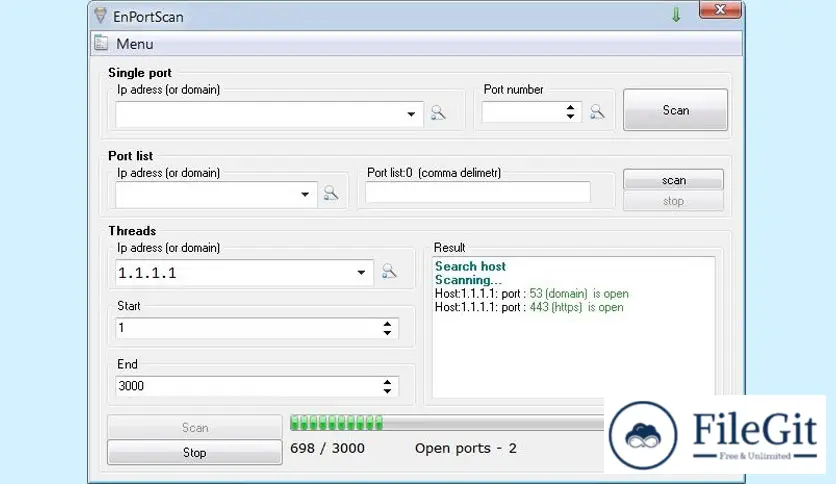Click magnifier icon beside Port number field
Screen dimensions: 836x484
(597, 111)
